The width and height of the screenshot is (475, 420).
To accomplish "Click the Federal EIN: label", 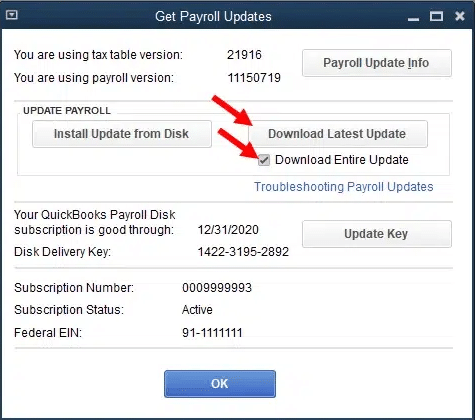I will click(x=48, y=333).
